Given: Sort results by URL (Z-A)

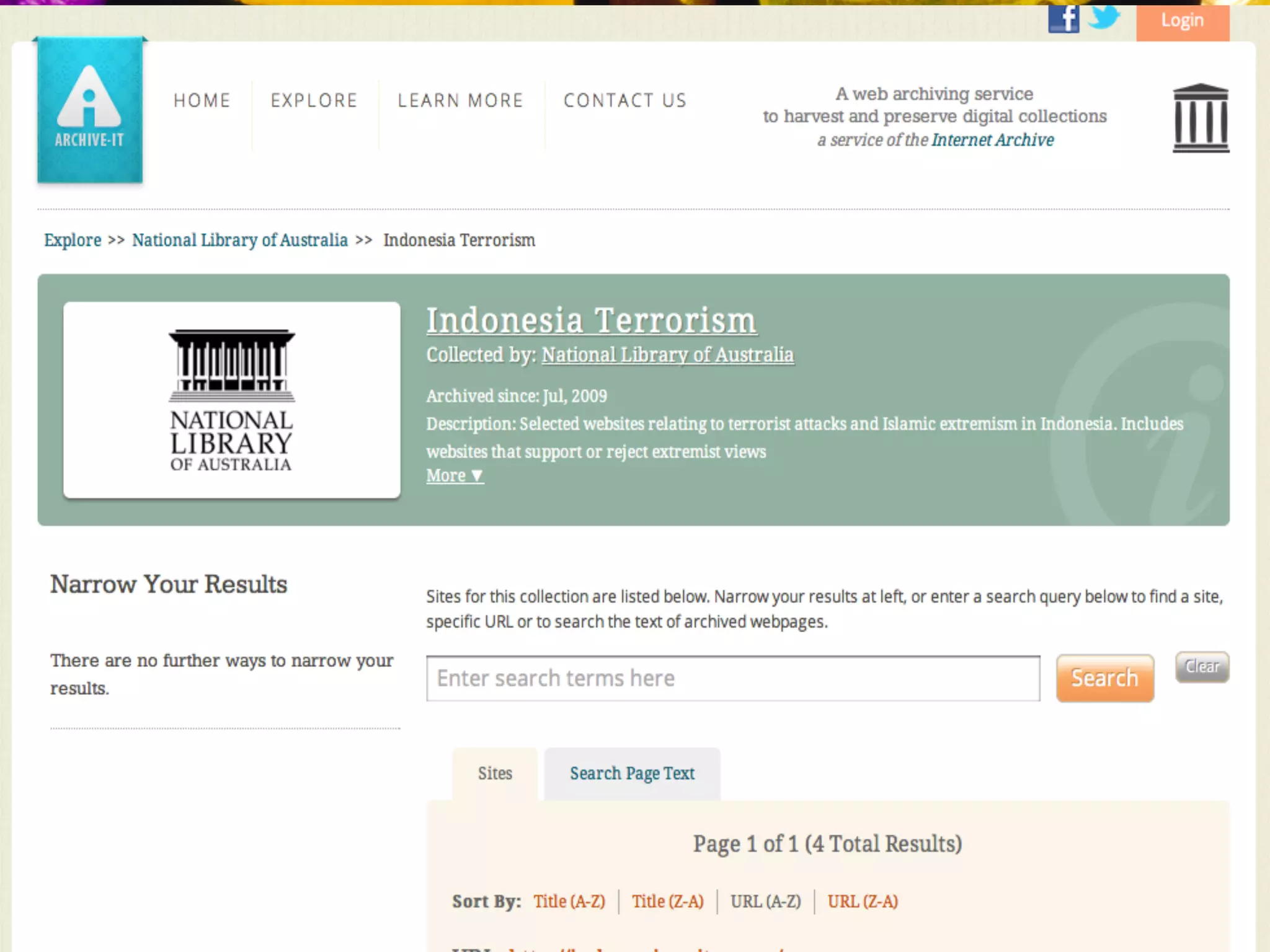Looking at the screenshot, I should pos(863,901).
